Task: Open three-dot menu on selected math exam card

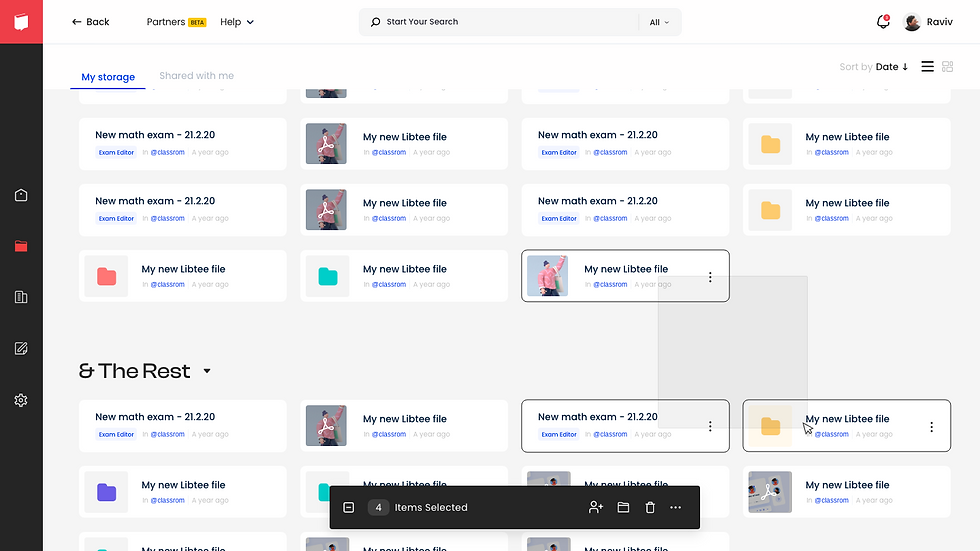Action: pos(710,426)
